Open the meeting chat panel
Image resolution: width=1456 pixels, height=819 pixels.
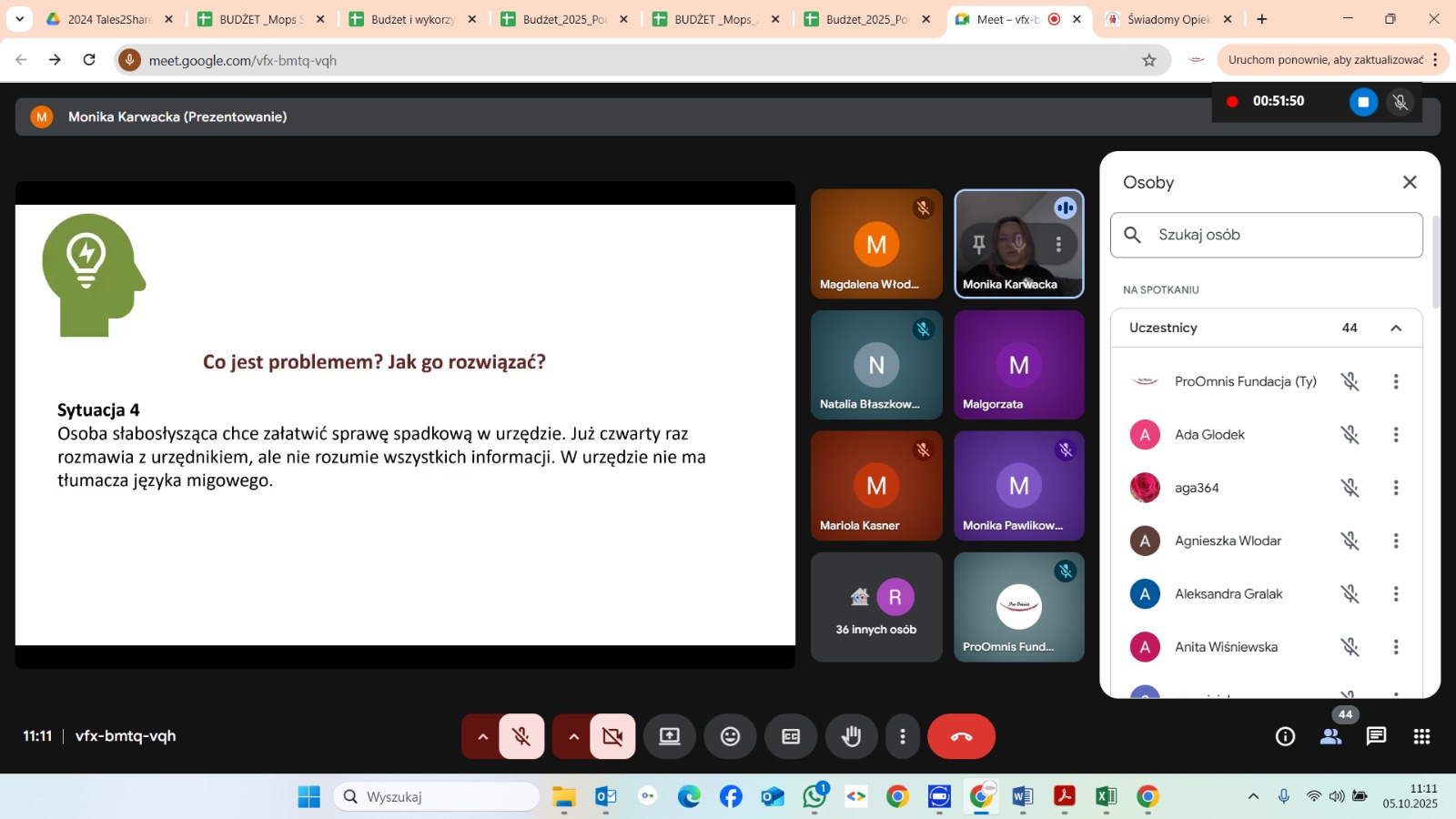click(1376, 736)
